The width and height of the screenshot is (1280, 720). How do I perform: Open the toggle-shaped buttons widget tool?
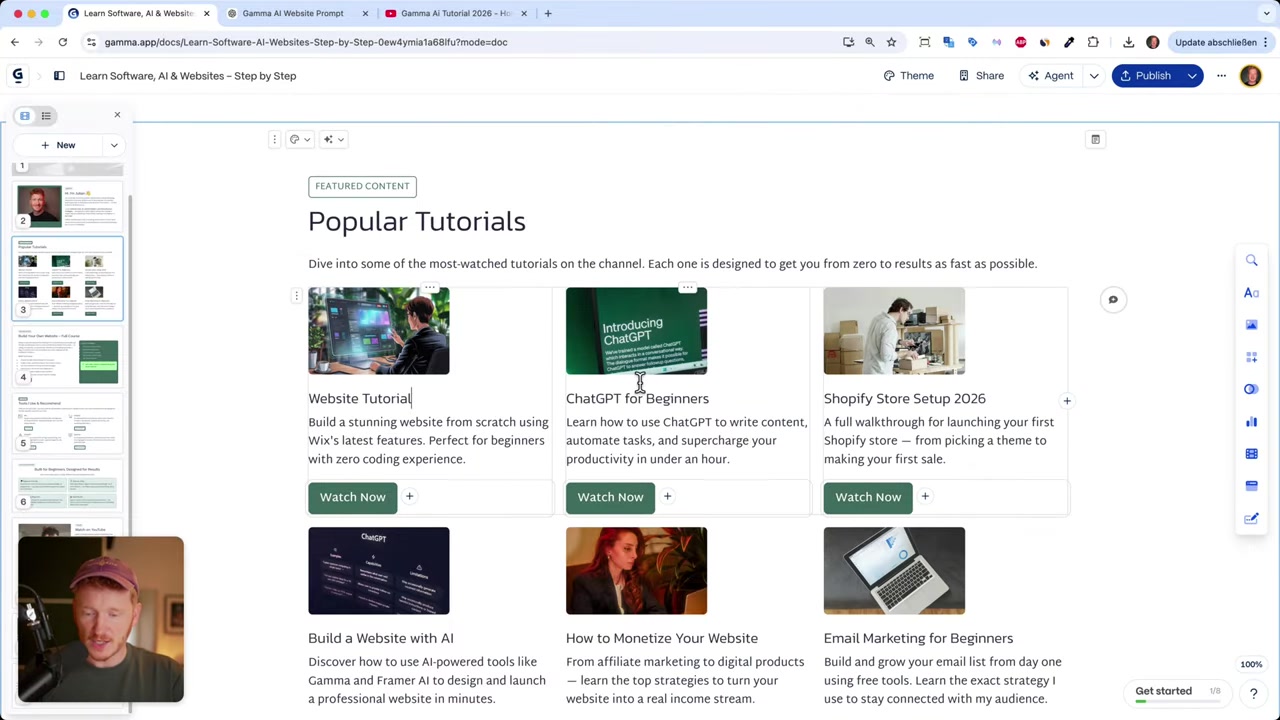[x=1251, y=389]
